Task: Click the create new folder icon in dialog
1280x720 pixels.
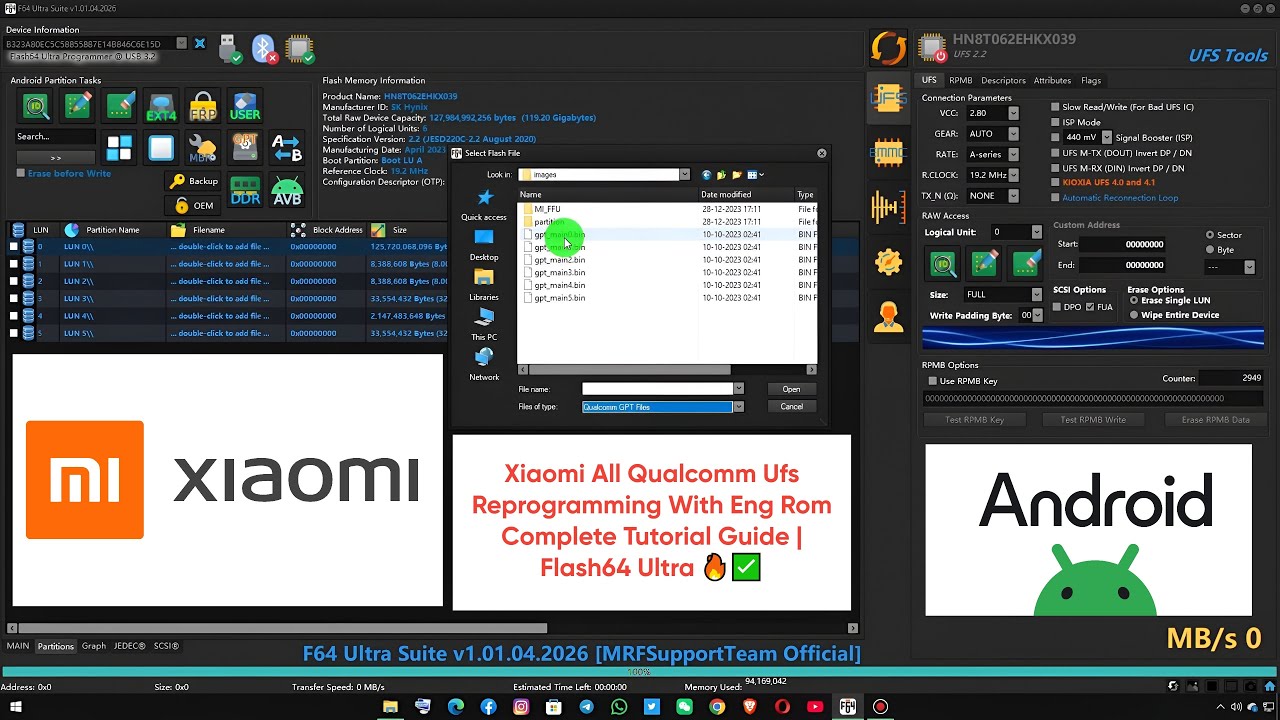Action: pyautogui.click(x=736, y=175)
